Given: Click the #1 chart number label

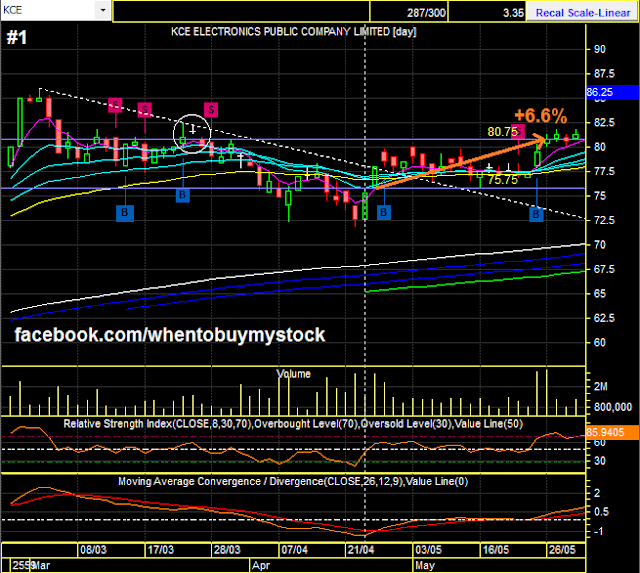Looking at the screenshot, I should click(x=17, y=38).
